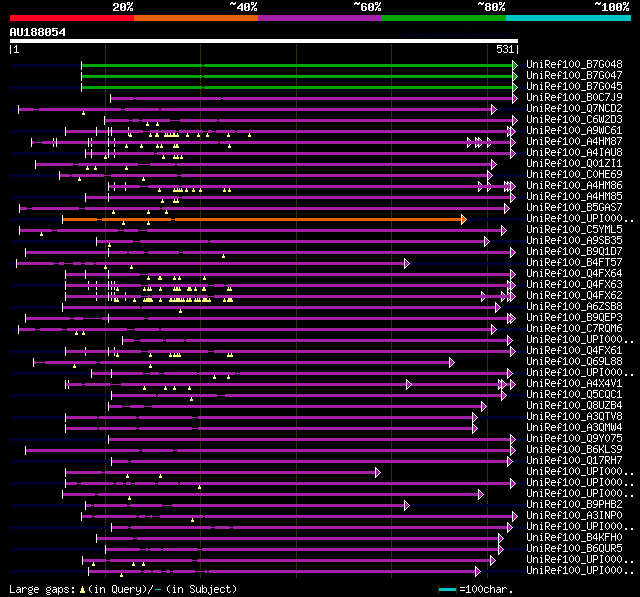Click on UniRef100_A9WC61 label
Screen dimensions: 640x597
click(574, 131)
